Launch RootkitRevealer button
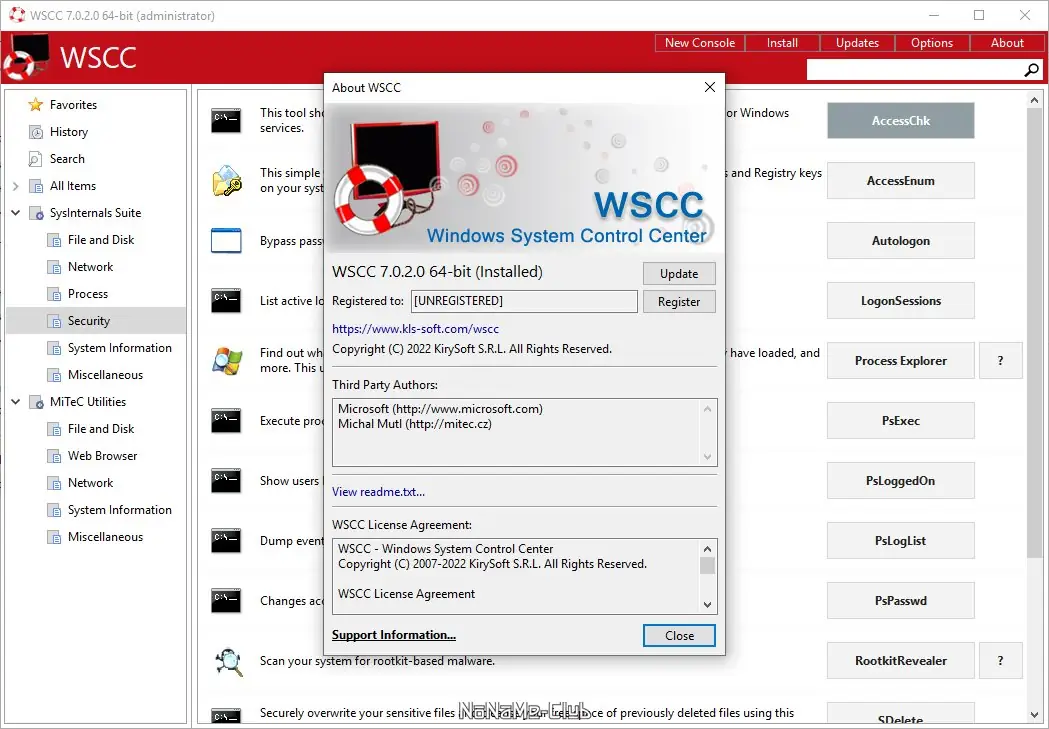 point(900,661)
